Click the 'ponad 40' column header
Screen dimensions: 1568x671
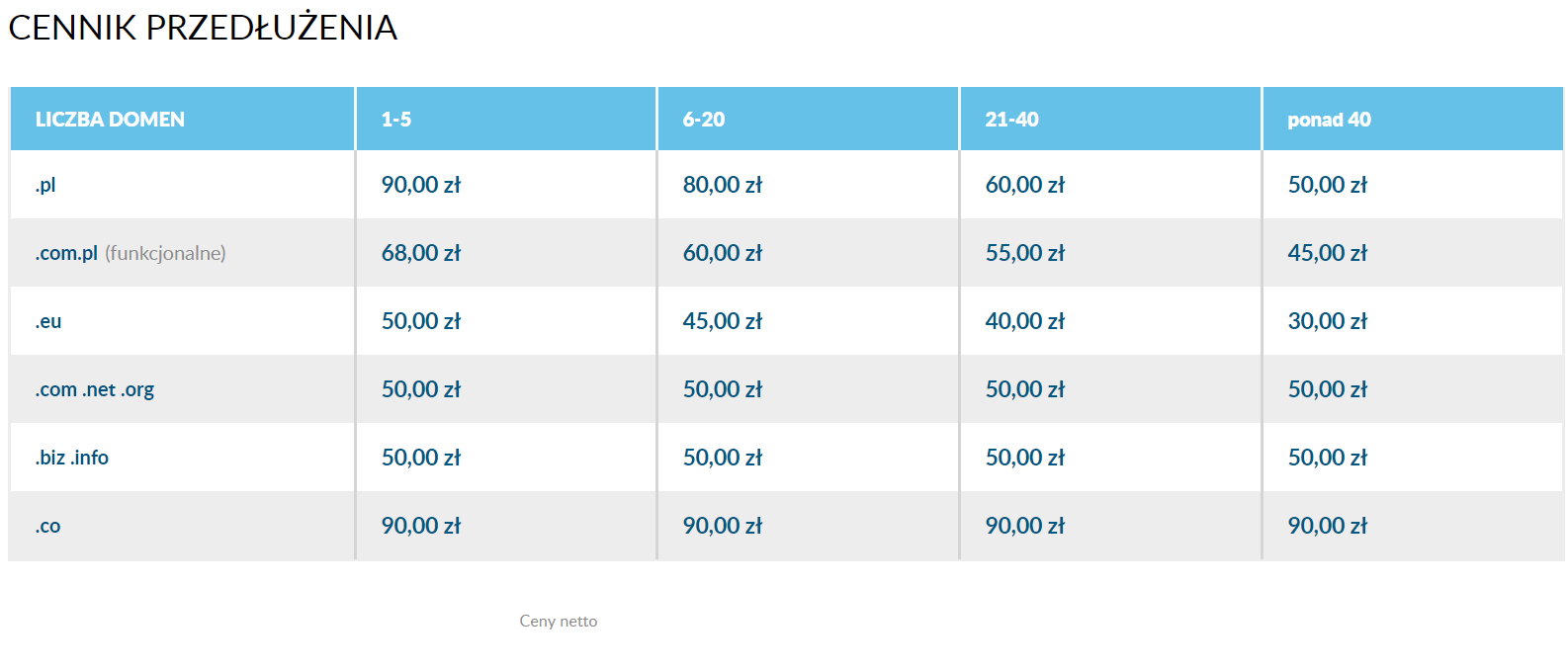tap(1329, 120)
